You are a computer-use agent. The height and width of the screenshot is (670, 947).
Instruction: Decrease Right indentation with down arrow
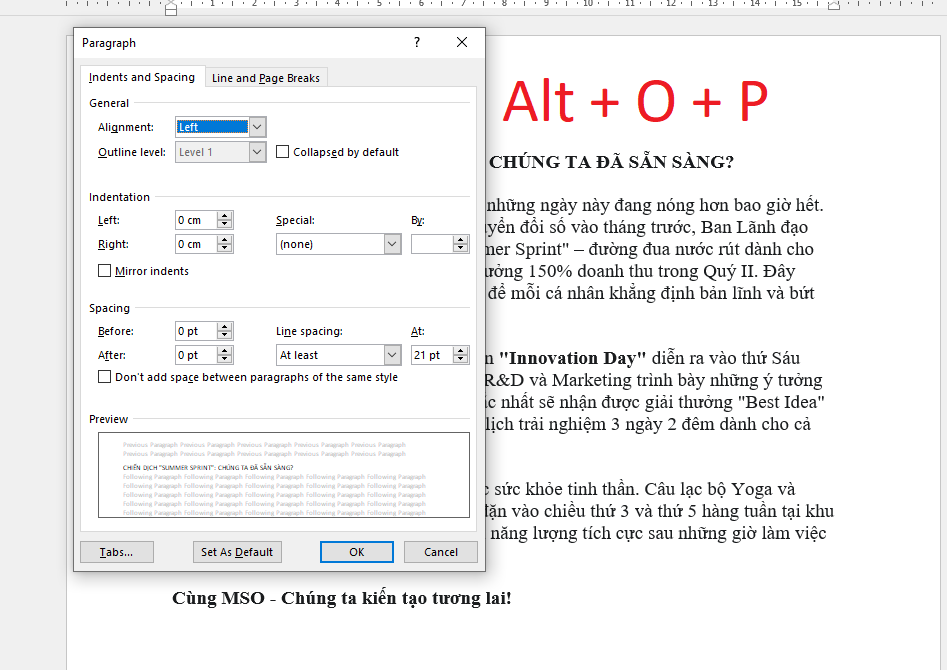(225, 249)
